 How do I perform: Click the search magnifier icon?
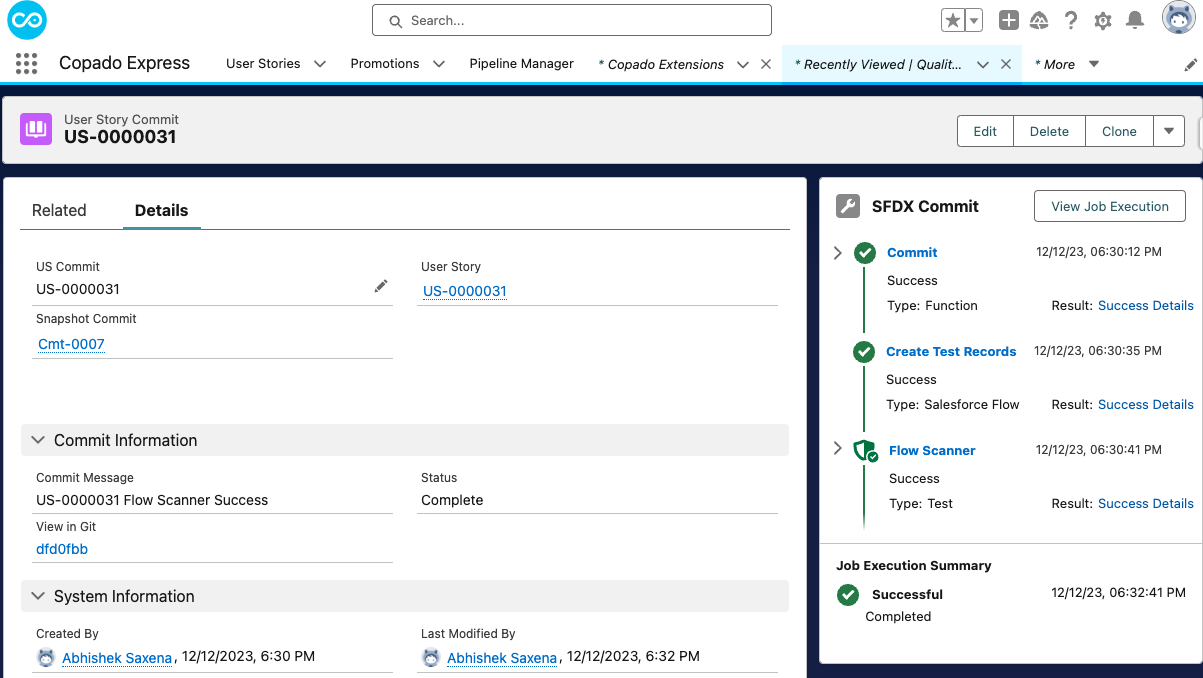coord(396,21)
